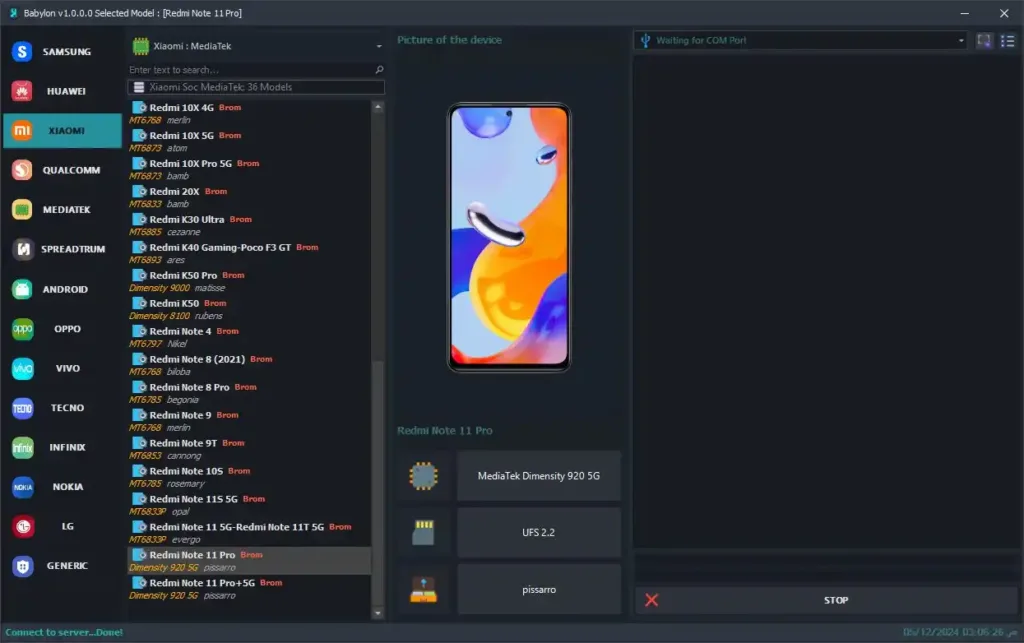
Task: Open the Waiting for COM Port dropdown
Action: (961, 40)
